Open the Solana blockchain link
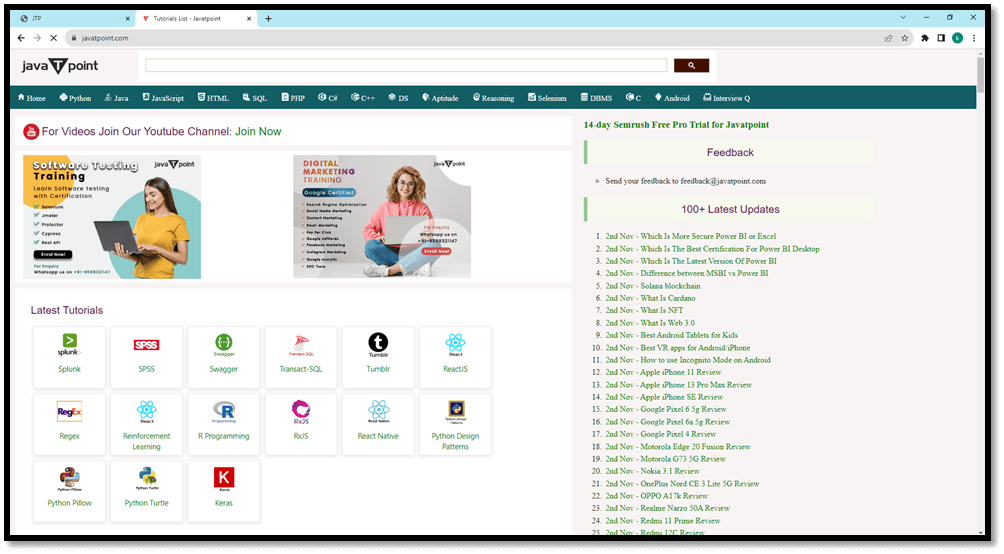Image resolution: width=1004 pixels, height=554 pixels. [652, 286]
